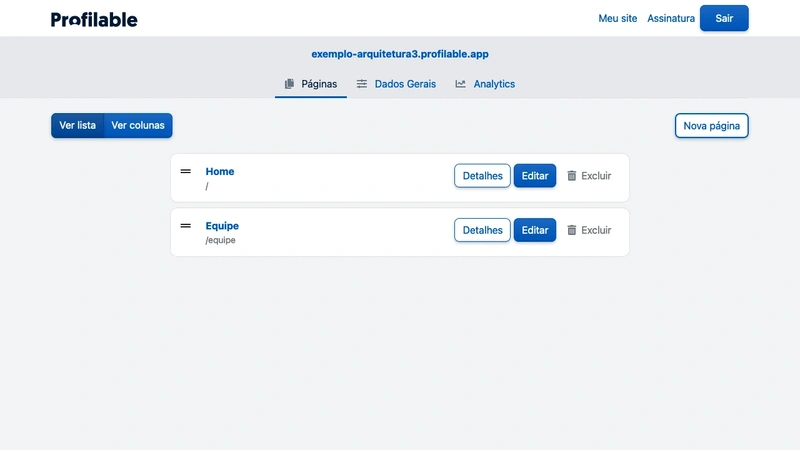Open the Meu site link
This screenshot has width=800, height=450.
[617, 18]
